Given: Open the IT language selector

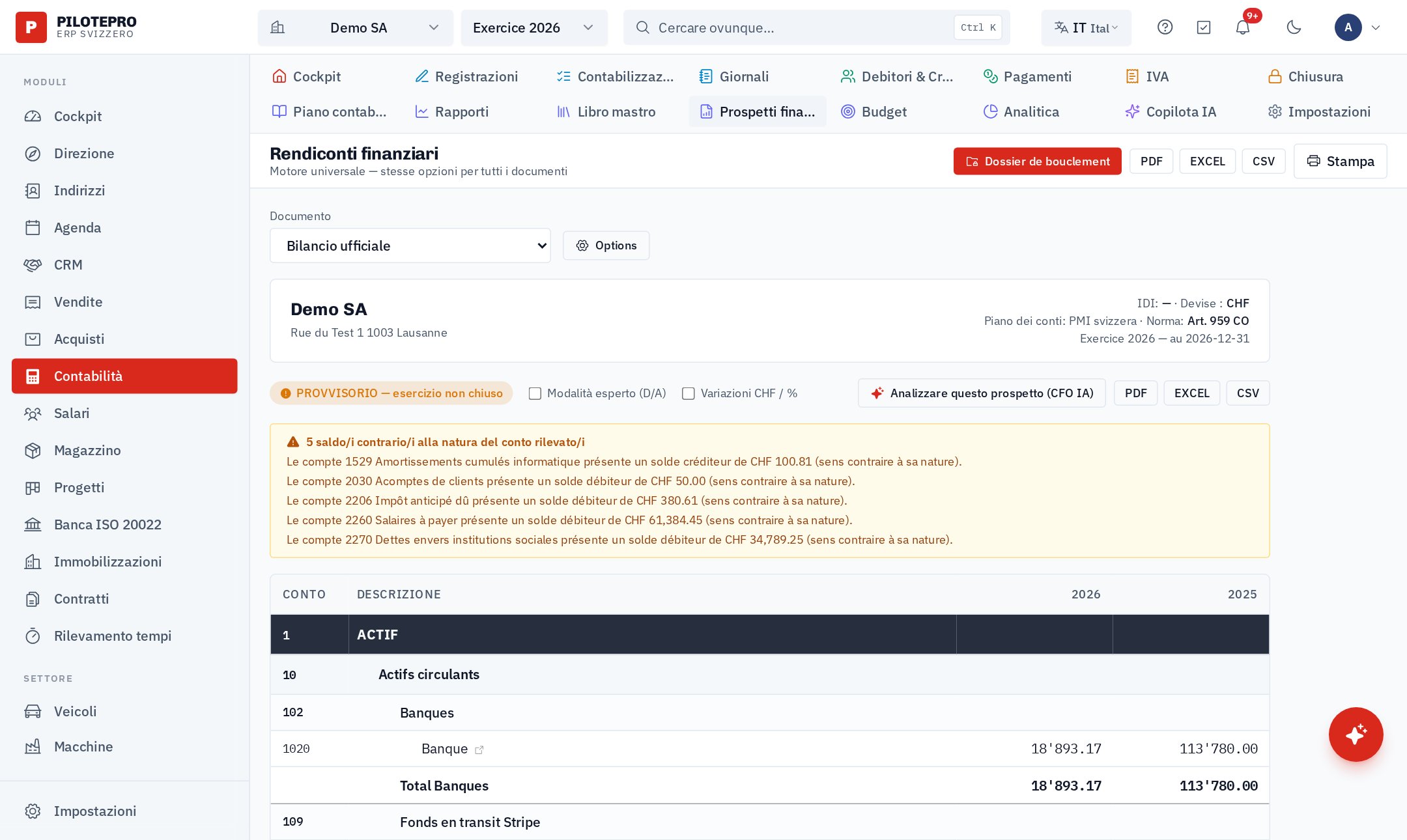Looking at the screenshot, I should [x=1086, y=27].
